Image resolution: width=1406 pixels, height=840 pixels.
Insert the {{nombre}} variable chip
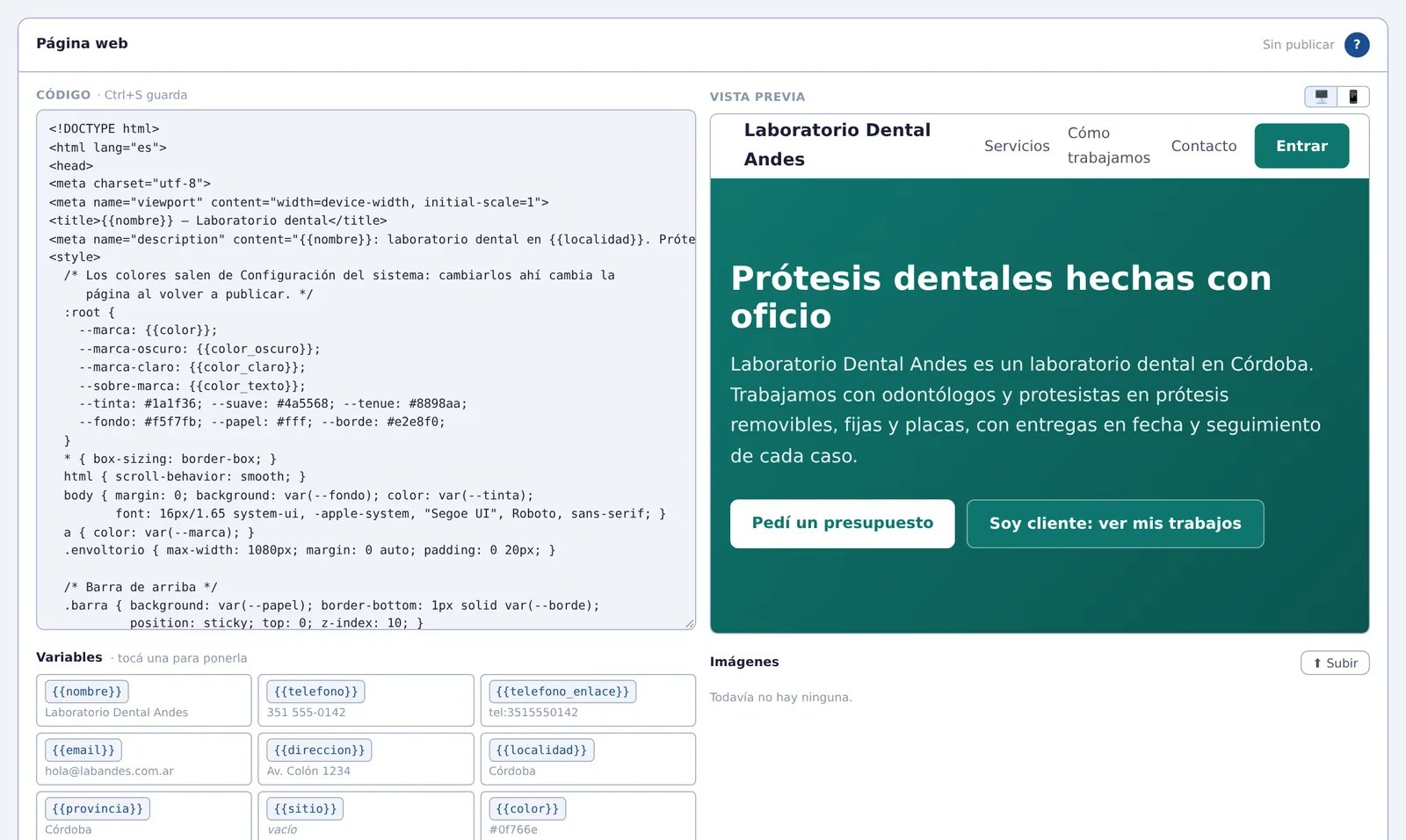[87, 692]
